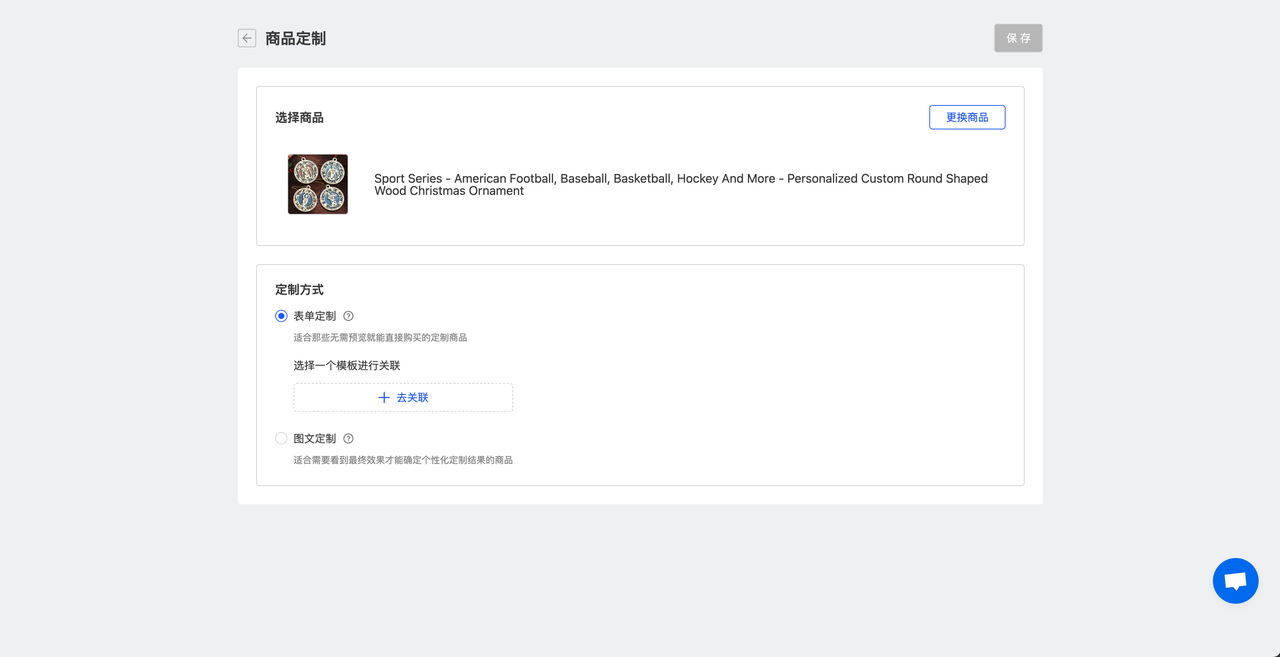This screenshot has height=657, width=1280.
Task: Go back using the arrow icon
Action: click(x=247, y=38)
